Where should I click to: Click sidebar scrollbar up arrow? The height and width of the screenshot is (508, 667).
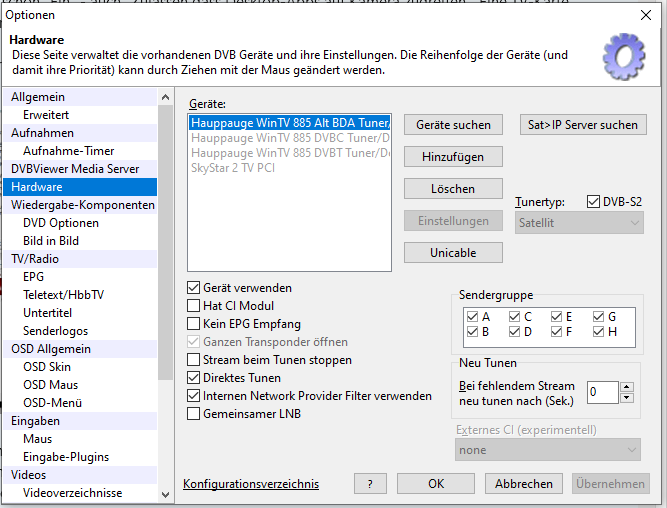pyautogui.click(x=165, y=97)
